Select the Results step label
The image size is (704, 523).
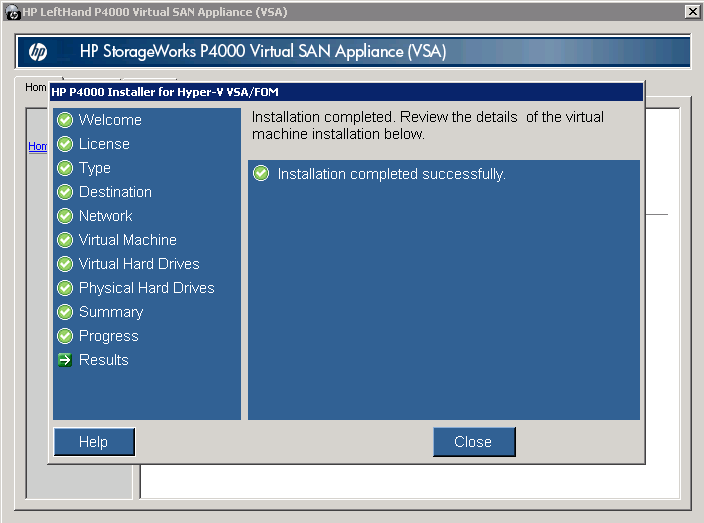(104, 360)
